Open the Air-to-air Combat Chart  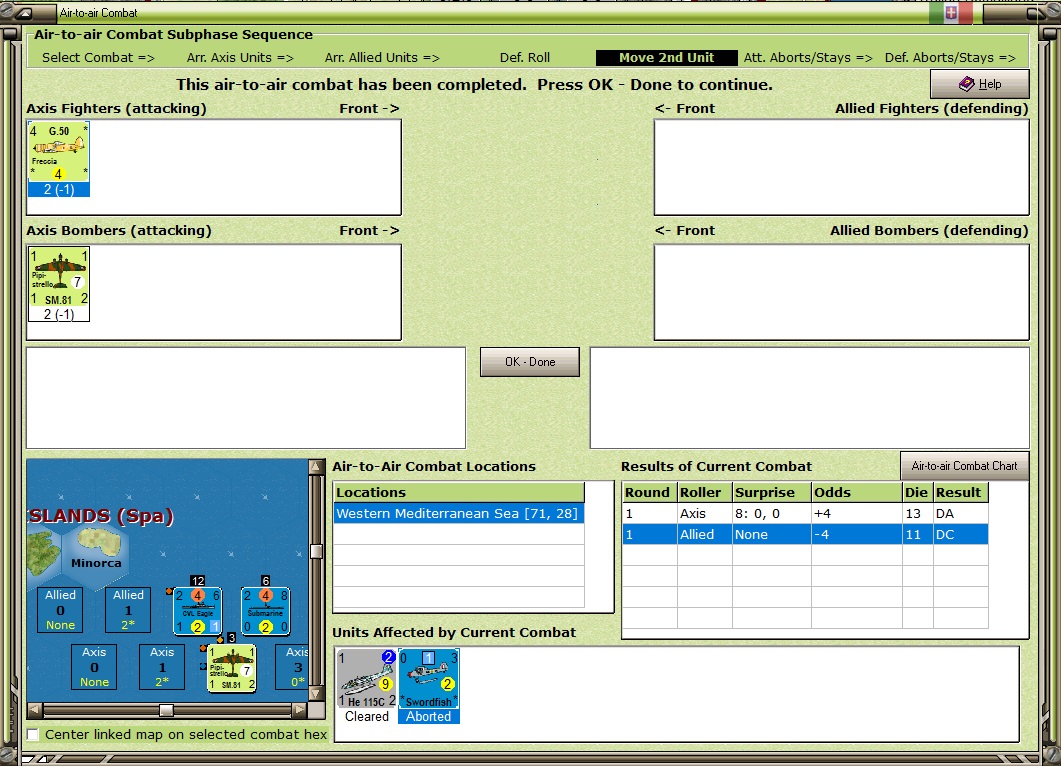[964, 466]
